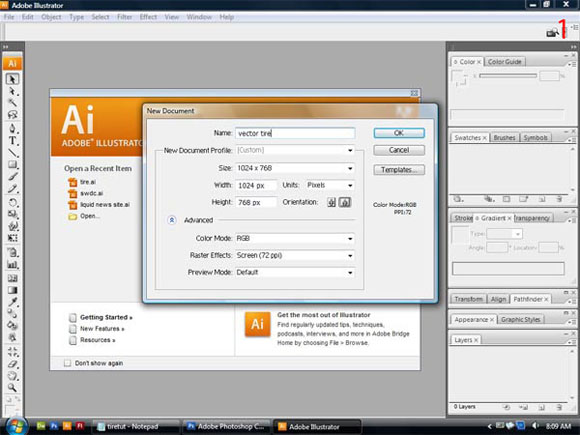Pick the Lasso tool
Viewport: 580px width, 435px height.
12,115
